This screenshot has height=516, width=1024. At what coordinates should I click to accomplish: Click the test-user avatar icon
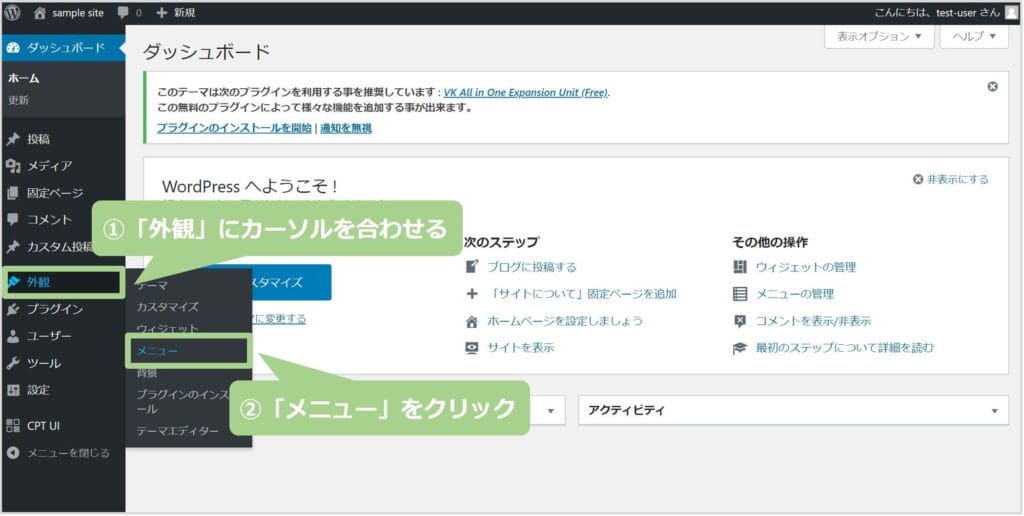pos(1012,12)
